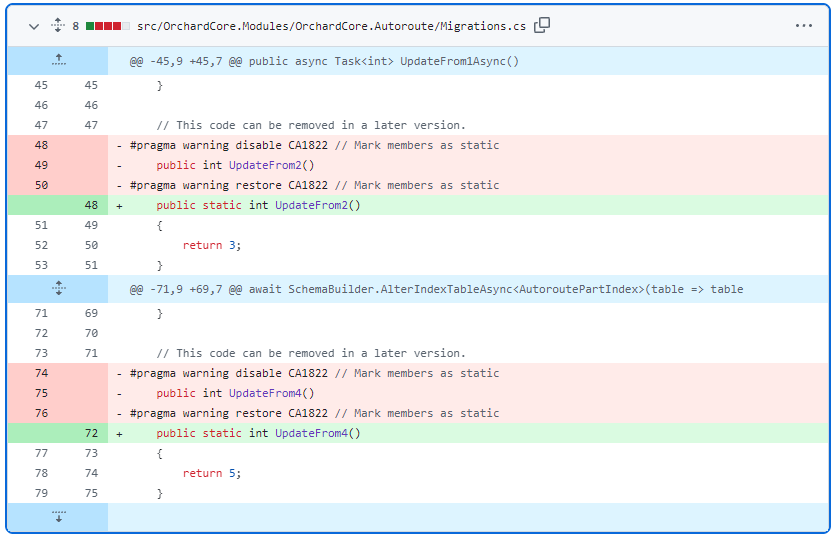Click the comment on line 47
Screen dimensions: 834x537
point(311,125)
